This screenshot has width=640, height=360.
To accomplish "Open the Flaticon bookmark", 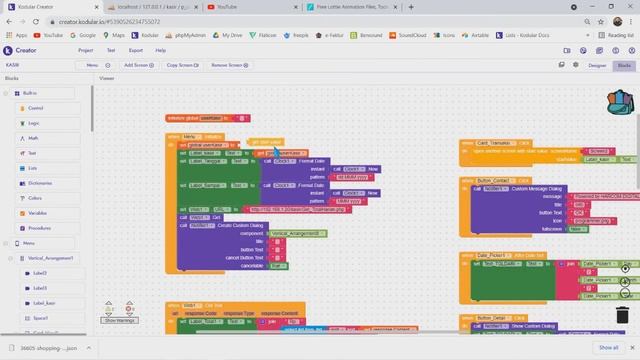I will click(263, 36).
